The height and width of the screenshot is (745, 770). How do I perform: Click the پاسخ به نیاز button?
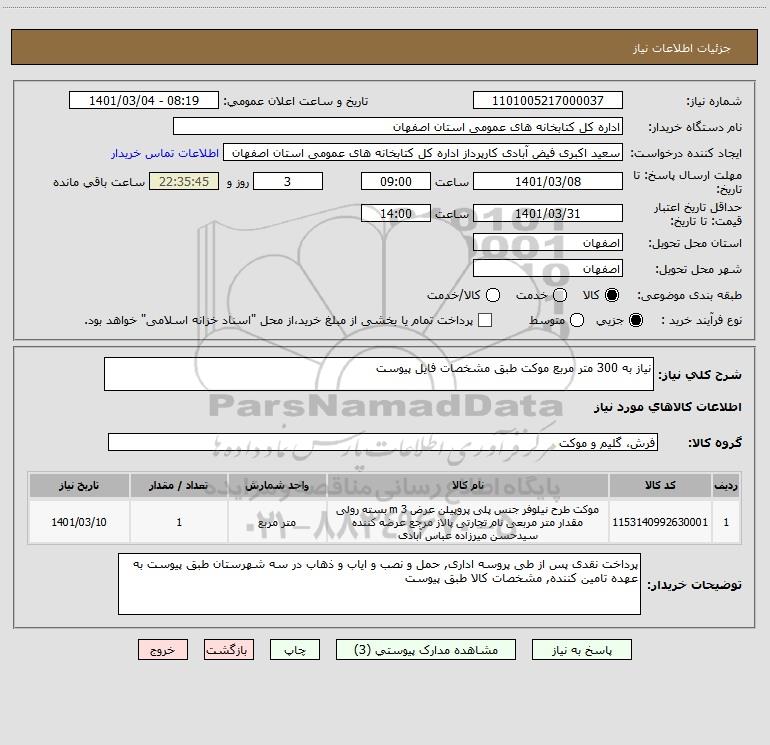point(581,650)
